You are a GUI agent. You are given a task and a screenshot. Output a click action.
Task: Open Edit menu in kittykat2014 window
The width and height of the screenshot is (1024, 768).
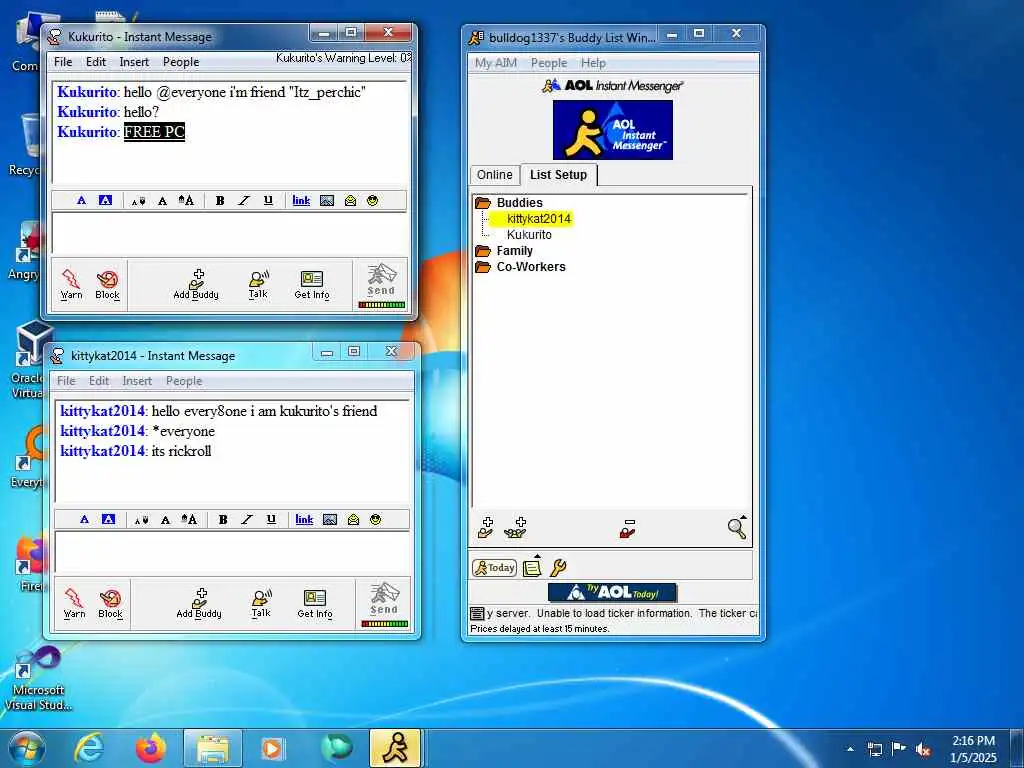pos(99,381)
